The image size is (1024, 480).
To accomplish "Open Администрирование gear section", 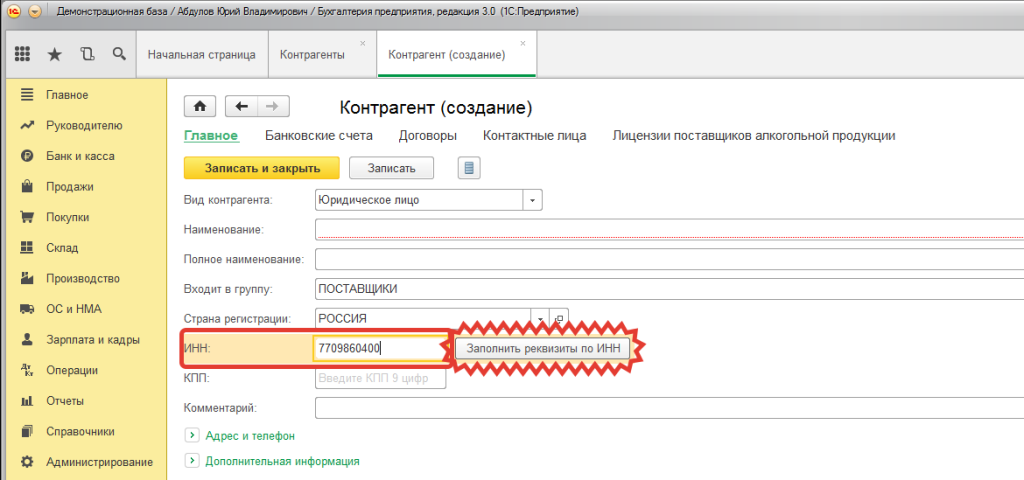I will pos(87,462).
